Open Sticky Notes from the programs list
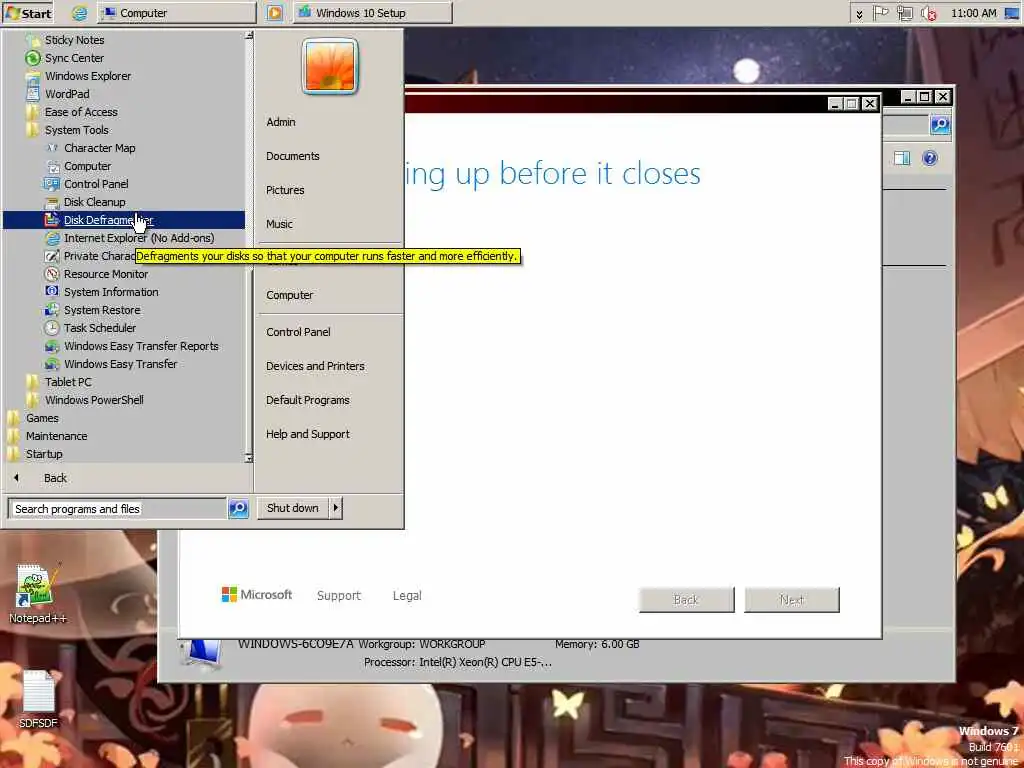The width and height of the screenshot is (1024, 768). pyautogui.click(x=74, y=40)
